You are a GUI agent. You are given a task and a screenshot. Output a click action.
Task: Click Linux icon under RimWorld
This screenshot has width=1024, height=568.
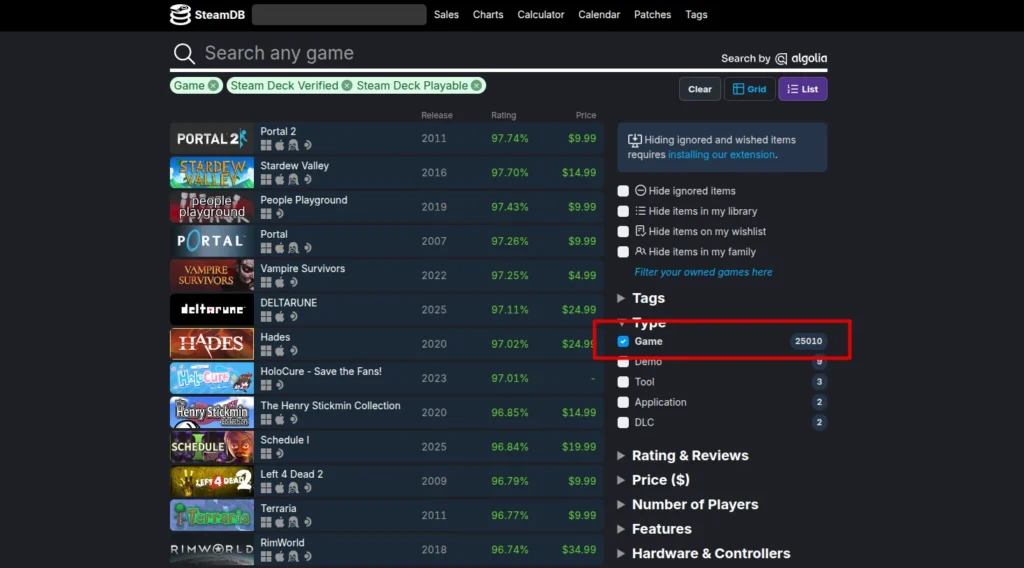(x=293, y=556)
